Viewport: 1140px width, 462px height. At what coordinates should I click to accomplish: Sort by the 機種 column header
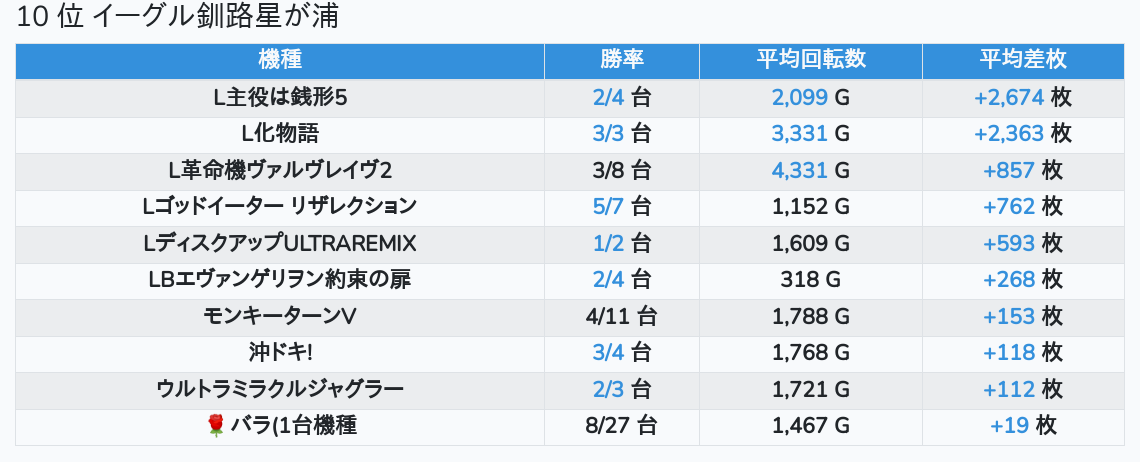click(x=280, y=61)
